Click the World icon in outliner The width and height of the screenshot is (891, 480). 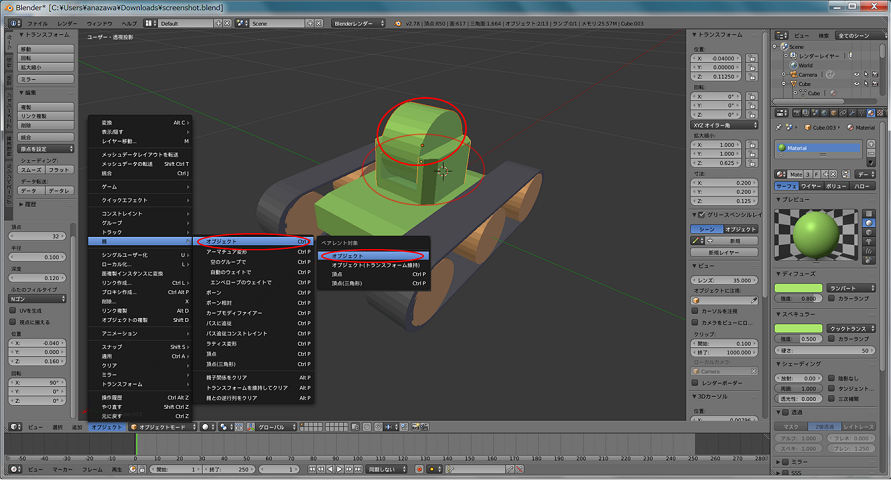point(793,65)
